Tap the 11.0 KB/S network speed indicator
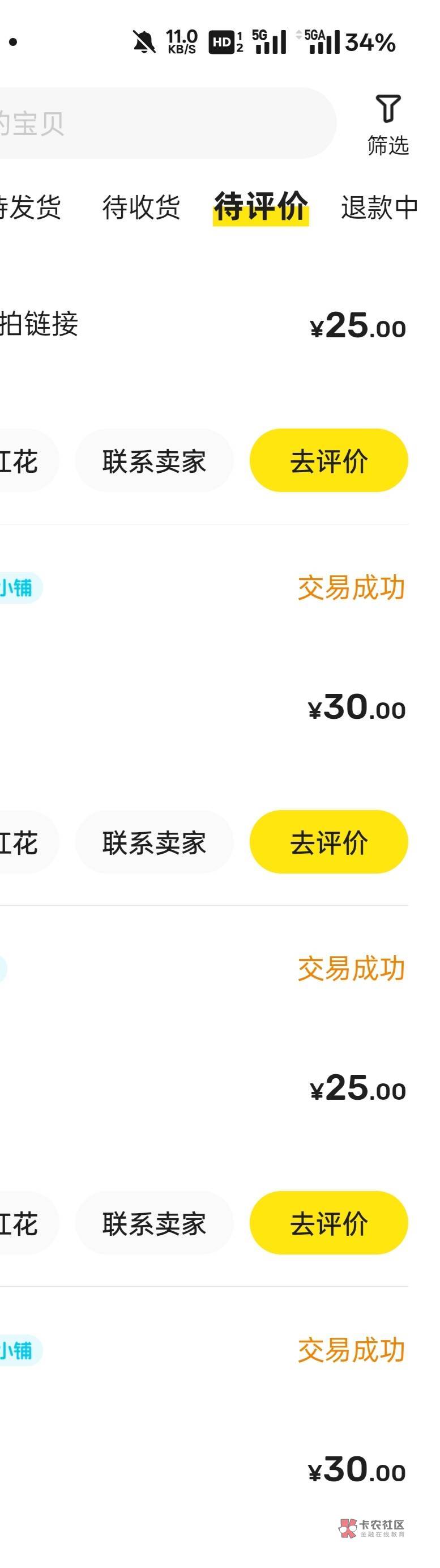 coord(182,42)
